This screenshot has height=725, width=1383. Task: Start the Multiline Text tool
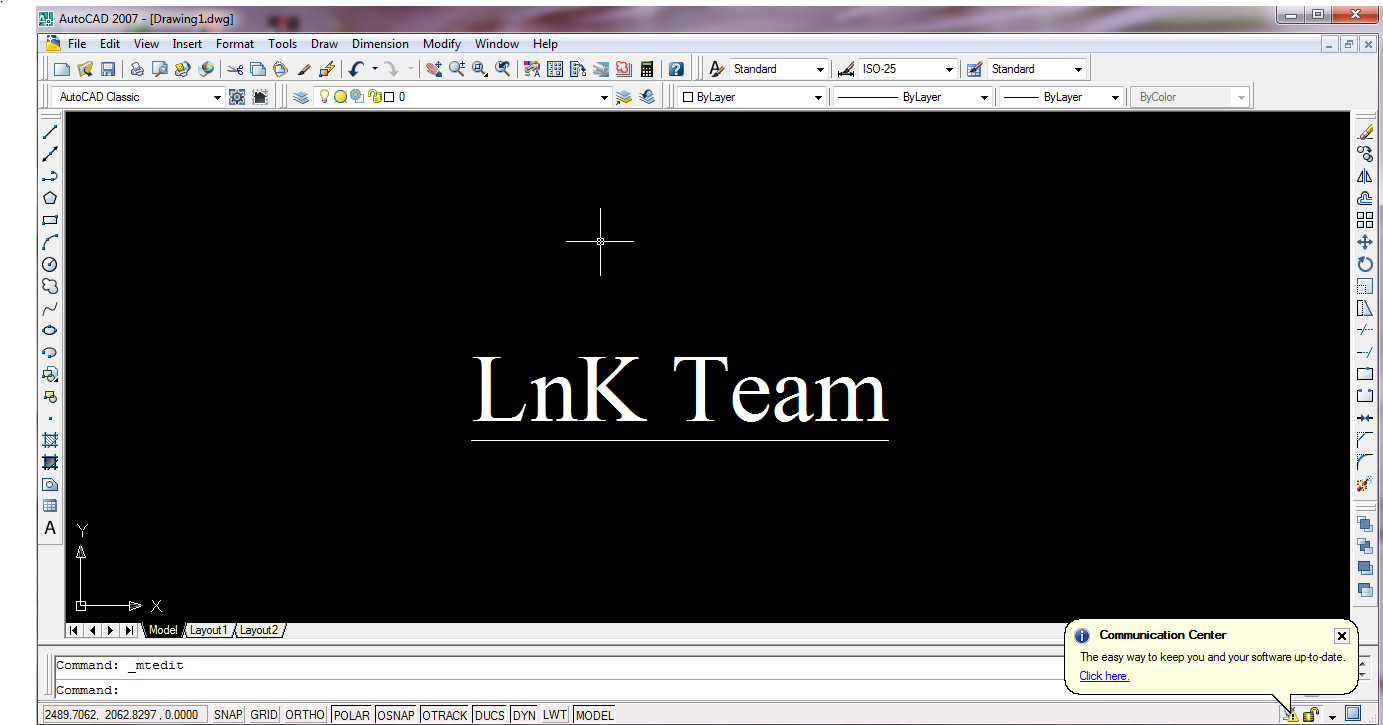point(50,528)
